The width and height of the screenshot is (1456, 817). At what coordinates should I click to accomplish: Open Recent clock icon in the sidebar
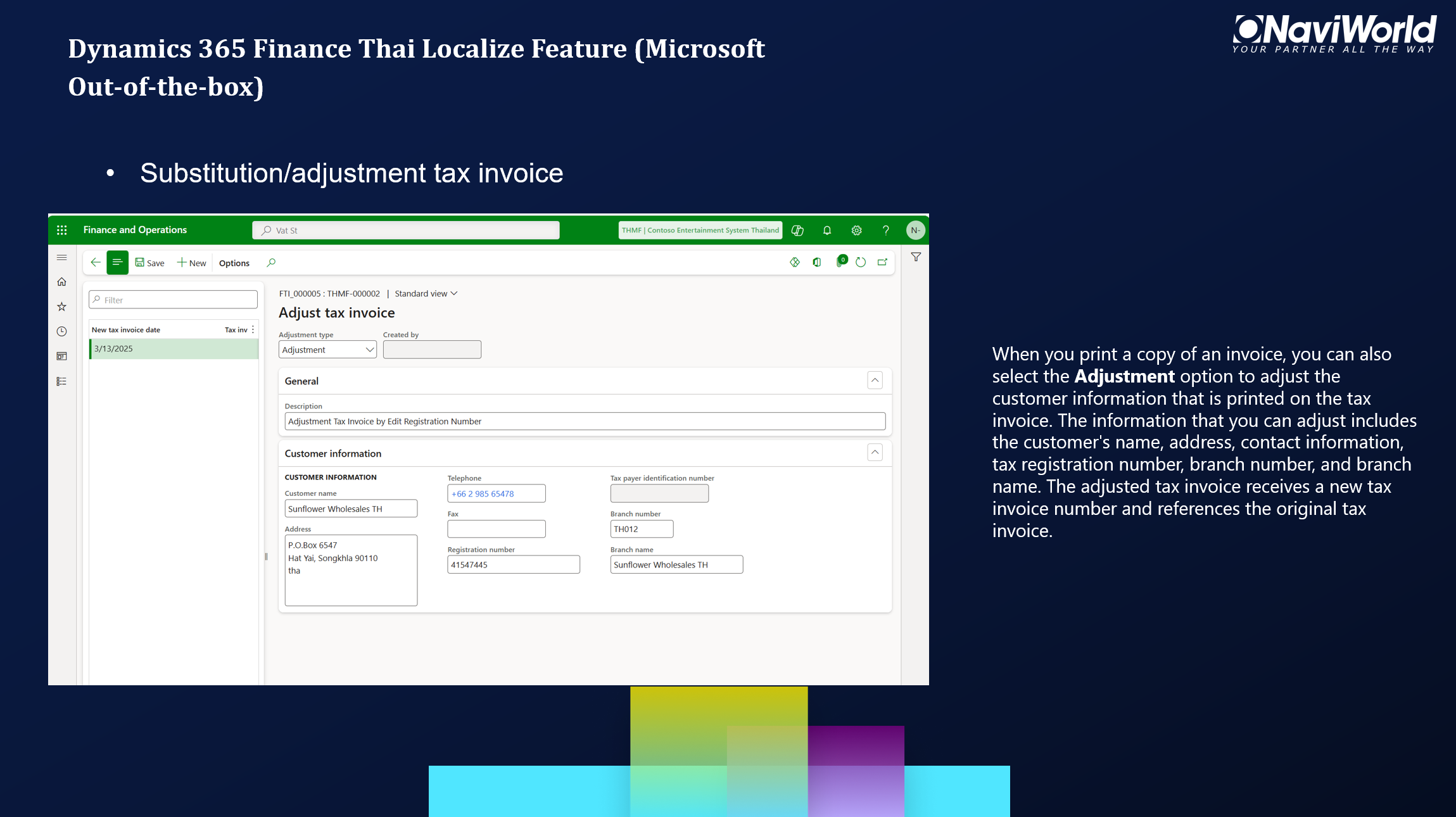61,331
